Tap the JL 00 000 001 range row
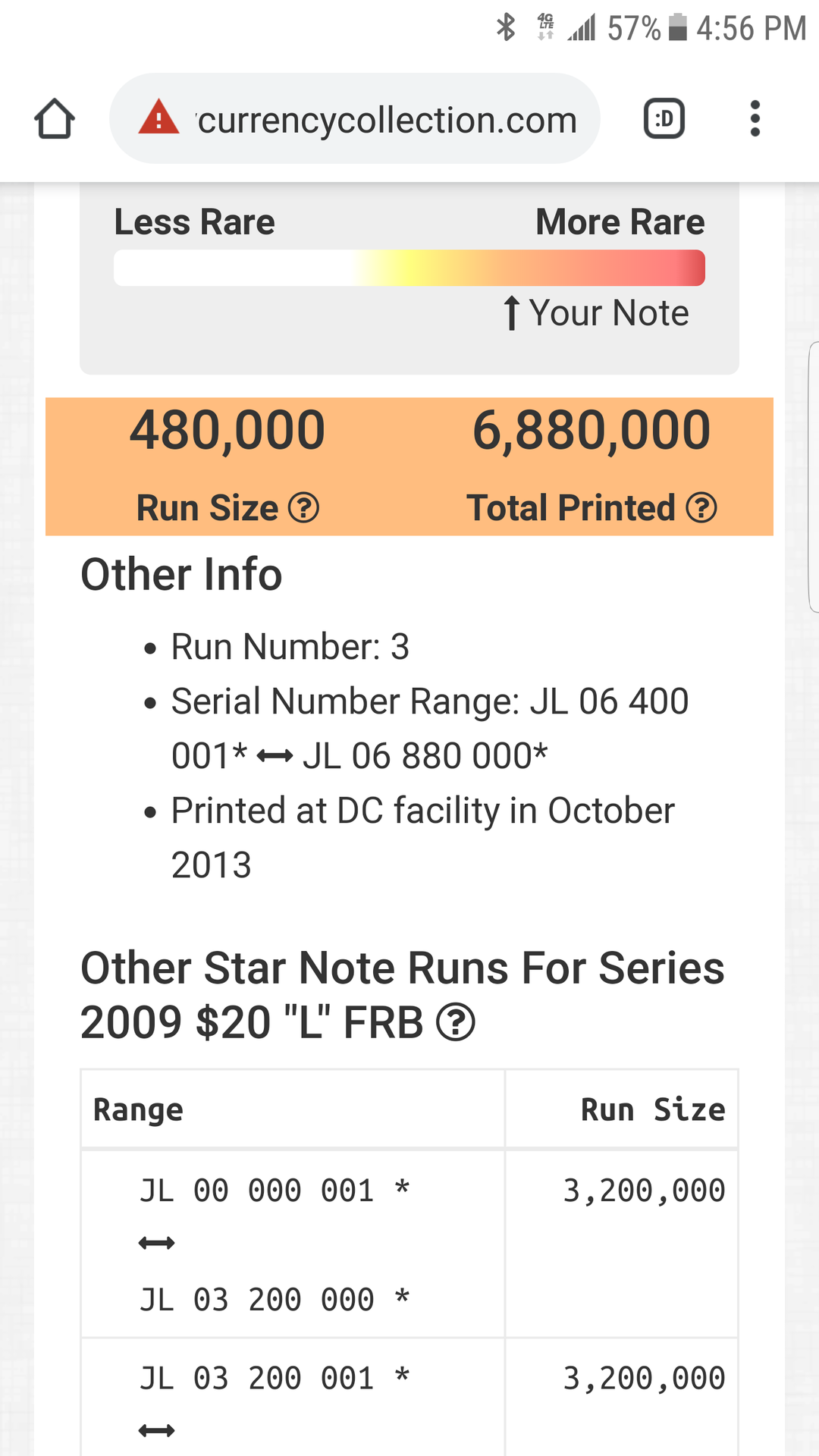Screen dimensions: 819x1456 275,1243
